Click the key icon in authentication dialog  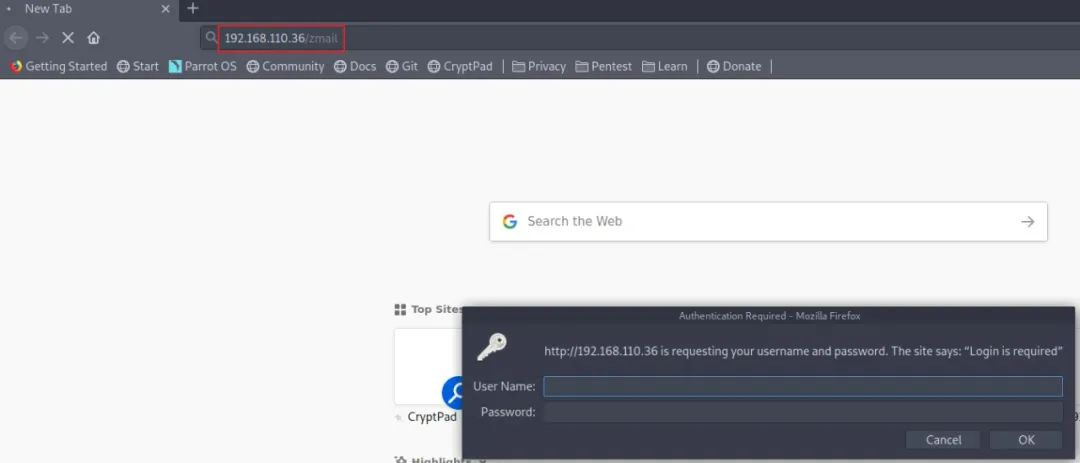click(492, 347)
